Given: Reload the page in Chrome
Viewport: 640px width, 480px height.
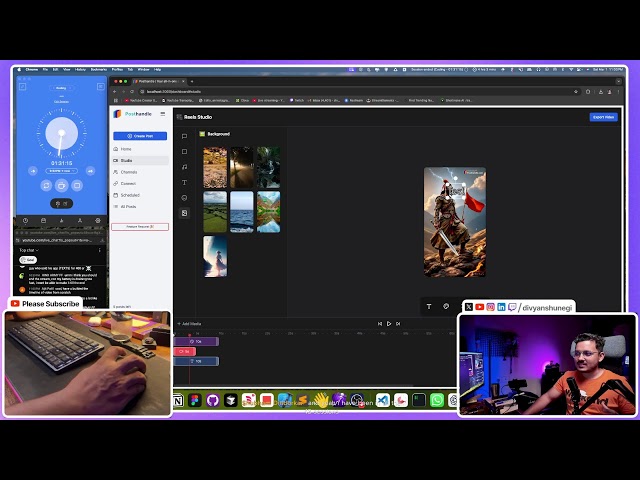Looking at the screenshot, I should [132, 92].
